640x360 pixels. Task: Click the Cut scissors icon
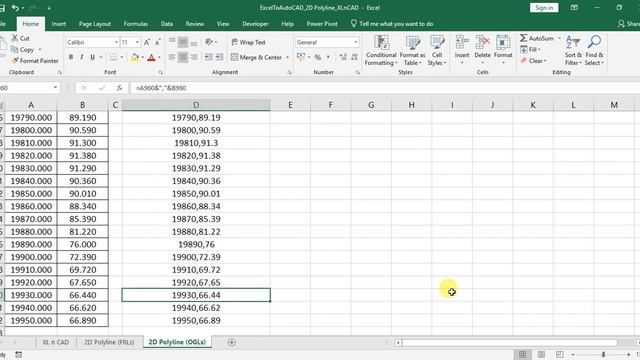click(x=15, y=38)
